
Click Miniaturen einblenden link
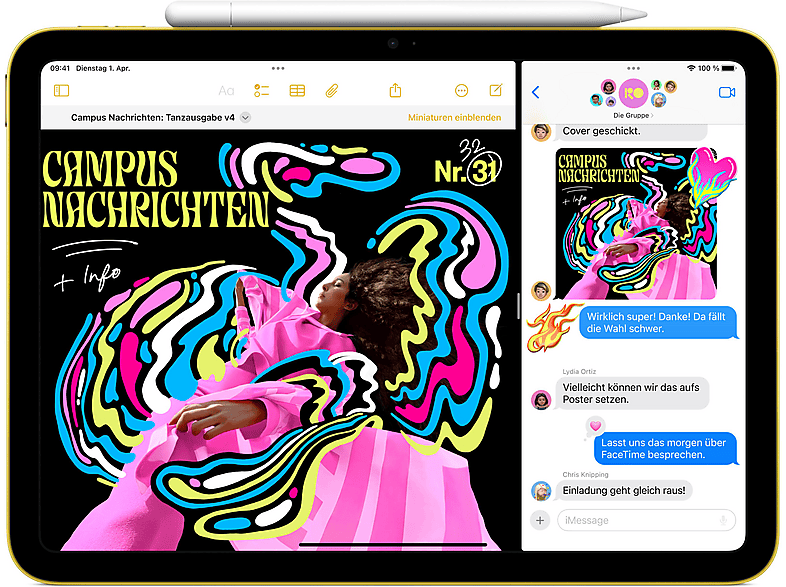(454, 117)
